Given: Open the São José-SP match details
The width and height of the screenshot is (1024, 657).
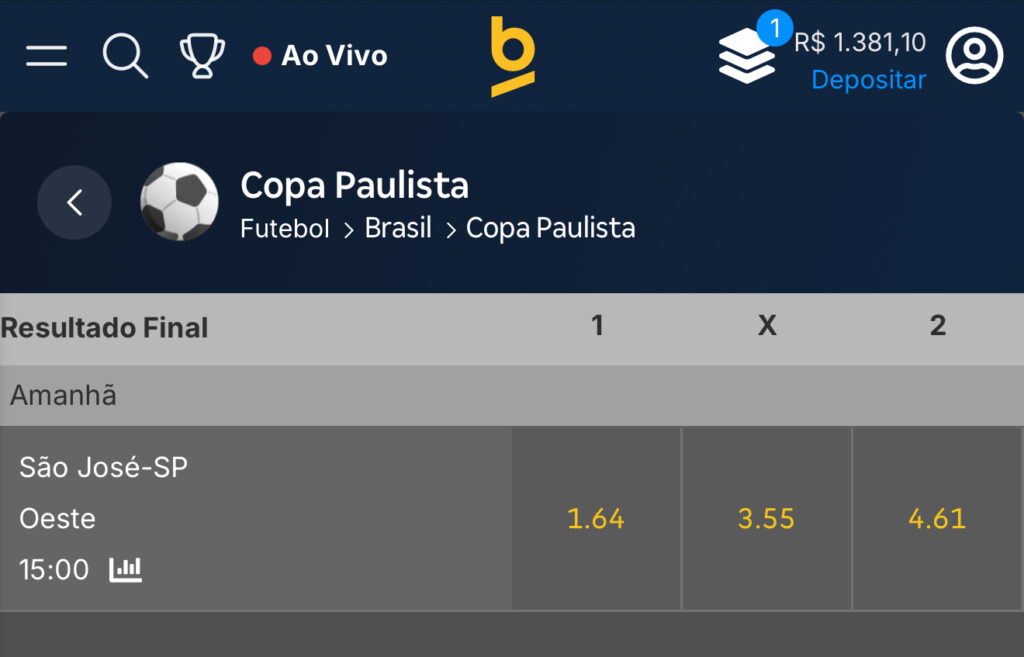Looking at the screenshot, I should pyautogui.click(x=104, y=467).
